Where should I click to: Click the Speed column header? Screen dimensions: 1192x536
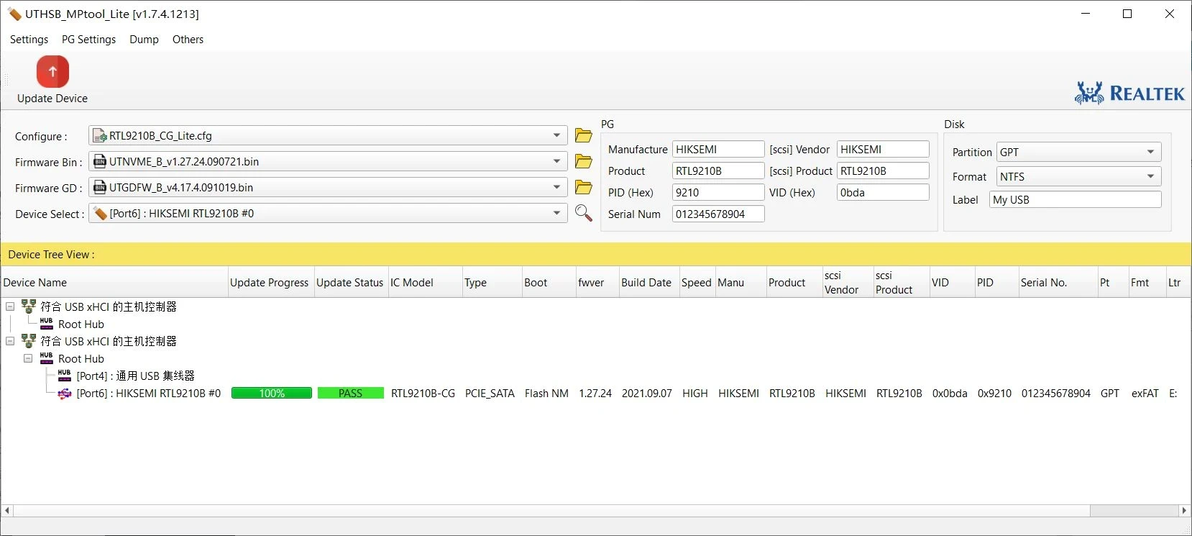click(x=697, y=282)
